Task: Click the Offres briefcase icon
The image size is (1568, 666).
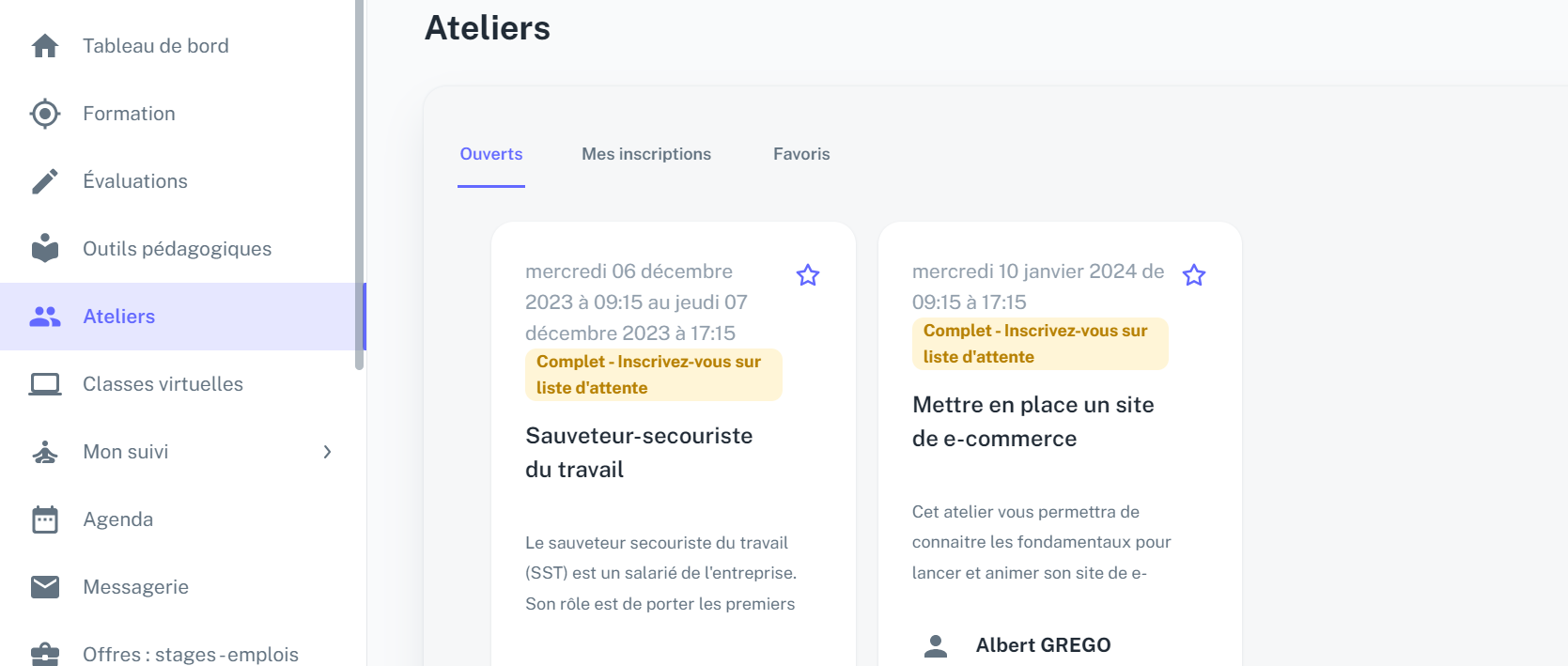Action: tap(45, 653)
